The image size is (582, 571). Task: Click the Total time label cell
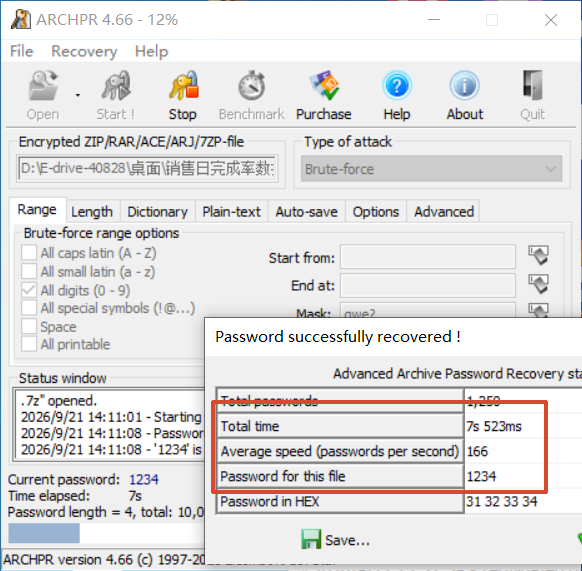(x=340, y=426)
